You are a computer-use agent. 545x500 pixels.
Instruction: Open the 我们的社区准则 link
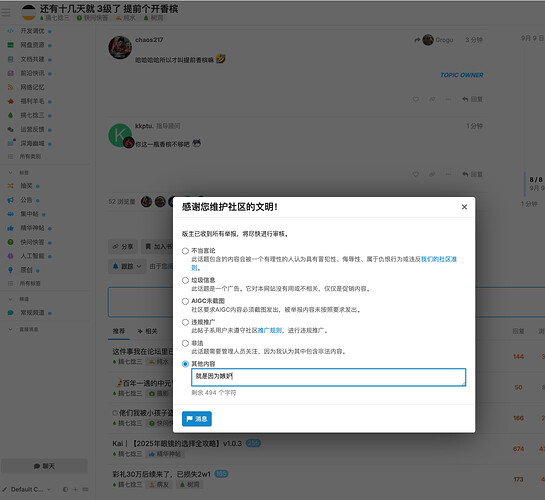(439, 259)
